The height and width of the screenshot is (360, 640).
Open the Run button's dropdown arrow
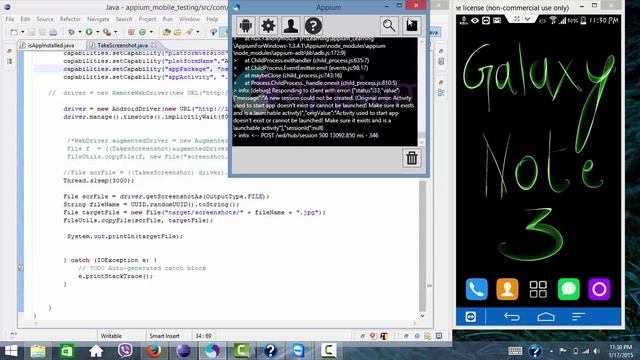tap(98, 32)
